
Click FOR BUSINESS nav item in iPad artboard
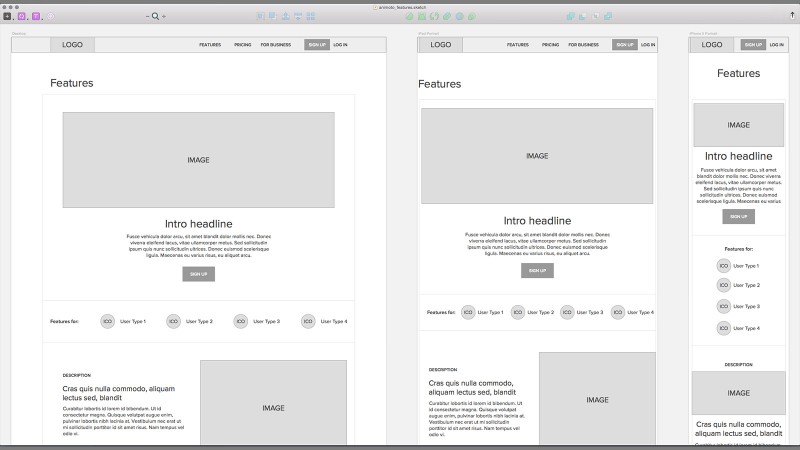pyautogui.click(x=584, y=45)
